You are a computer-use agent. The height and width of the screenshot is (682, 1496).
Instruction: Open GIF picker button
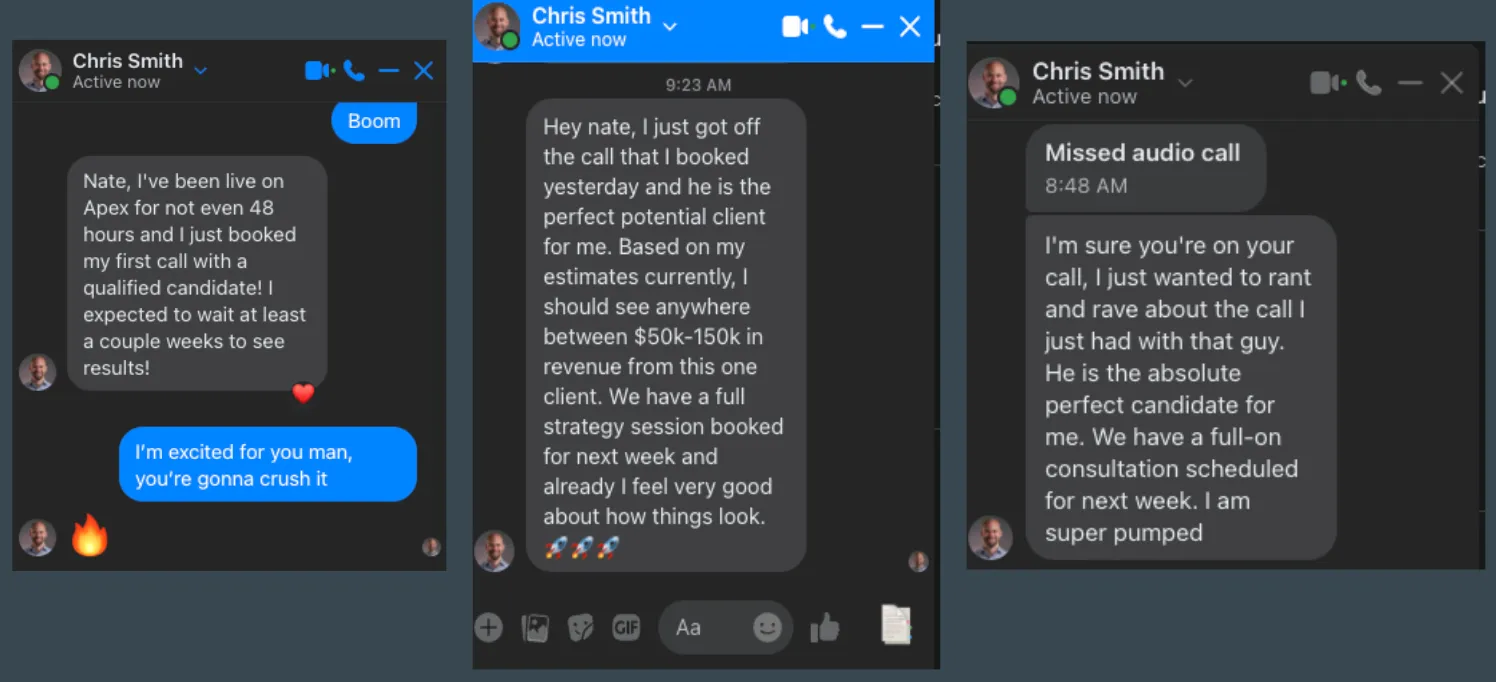coord(626,628)
